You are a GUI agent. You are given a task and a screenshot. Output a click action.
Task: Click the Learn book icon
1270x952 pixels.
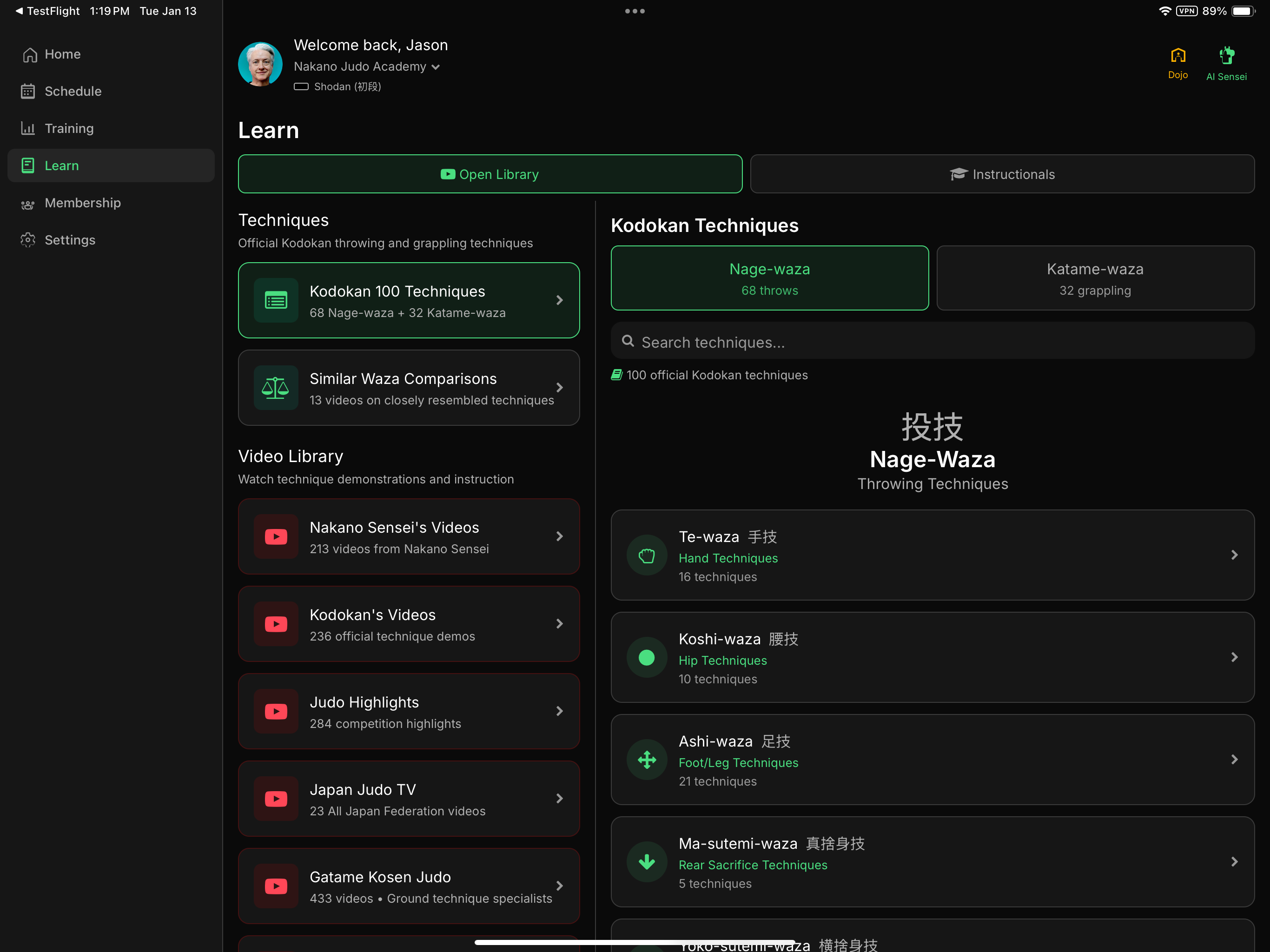click(x=28, y=165)
